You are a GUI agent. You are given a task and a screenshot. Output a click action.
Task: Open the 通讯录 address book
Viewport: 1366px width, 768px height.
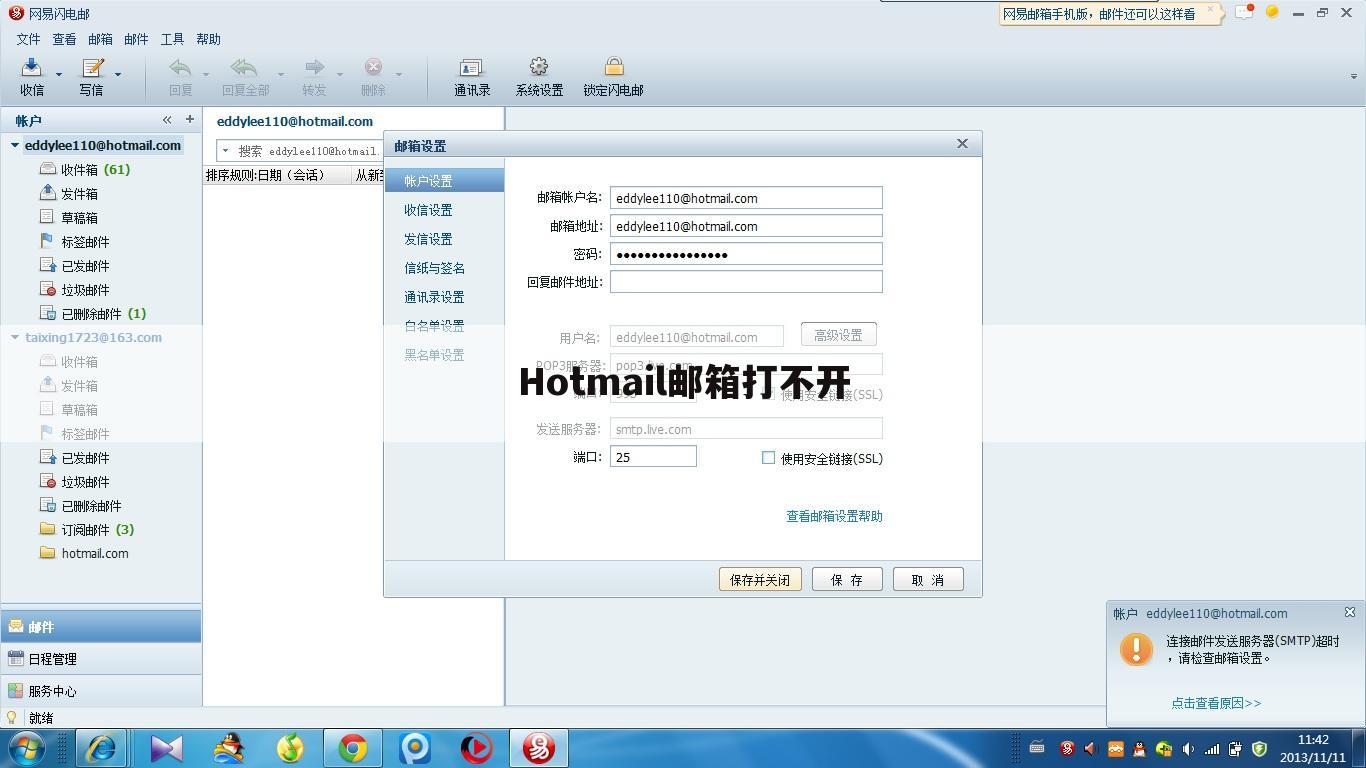[x=472, y=77]
